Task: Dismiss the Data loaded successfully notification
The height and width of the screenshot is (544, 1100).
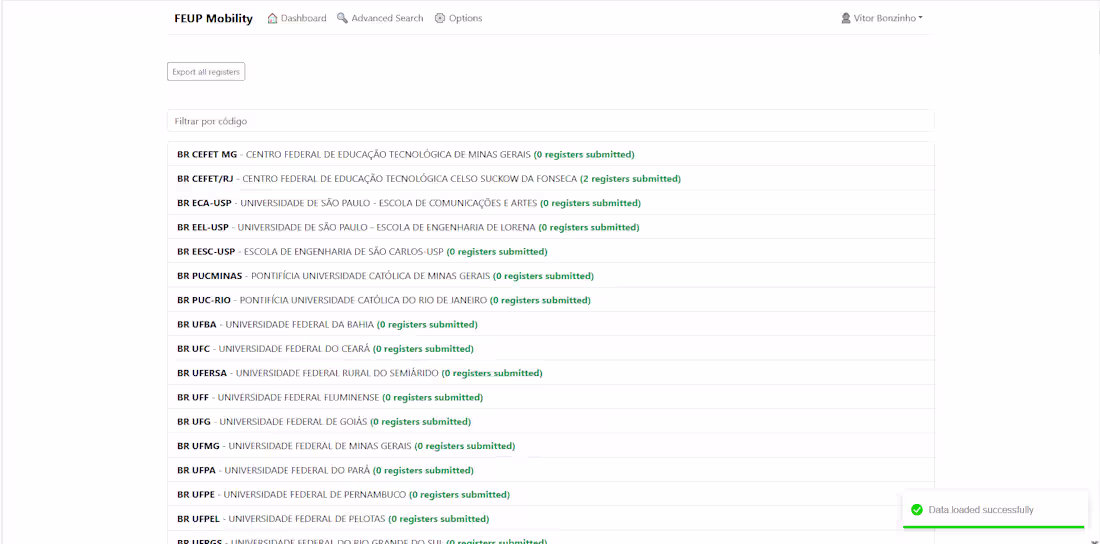Action: pyautogui.click(x=993, y=510)
